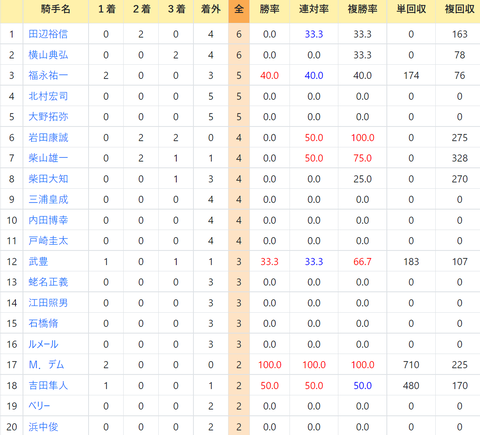Click the 戸崎圭太 jockey name
480x435 pixels.
pos(48,241)
